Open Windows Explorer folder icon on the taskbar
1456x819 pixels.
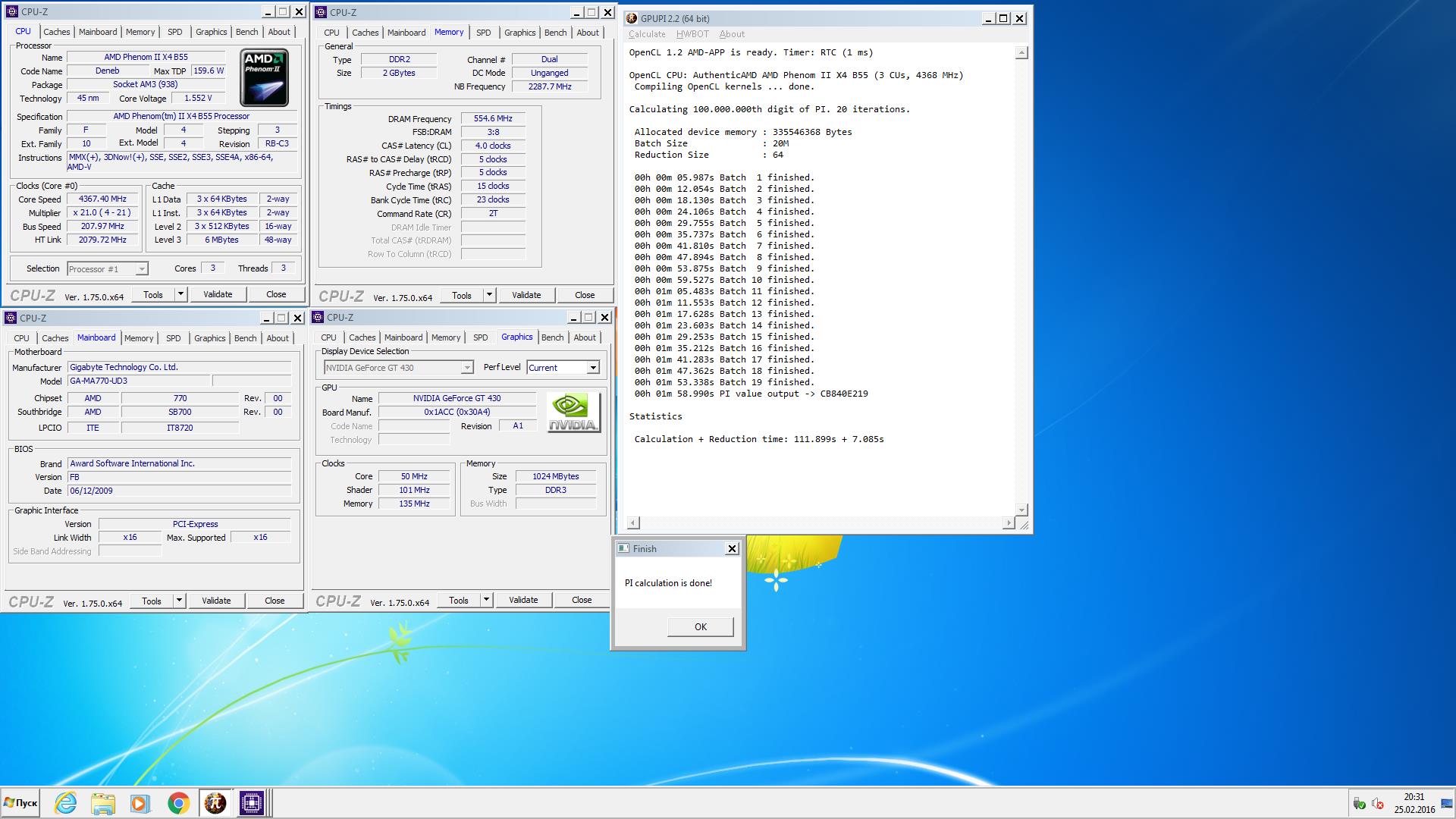[x=103, y=803]
